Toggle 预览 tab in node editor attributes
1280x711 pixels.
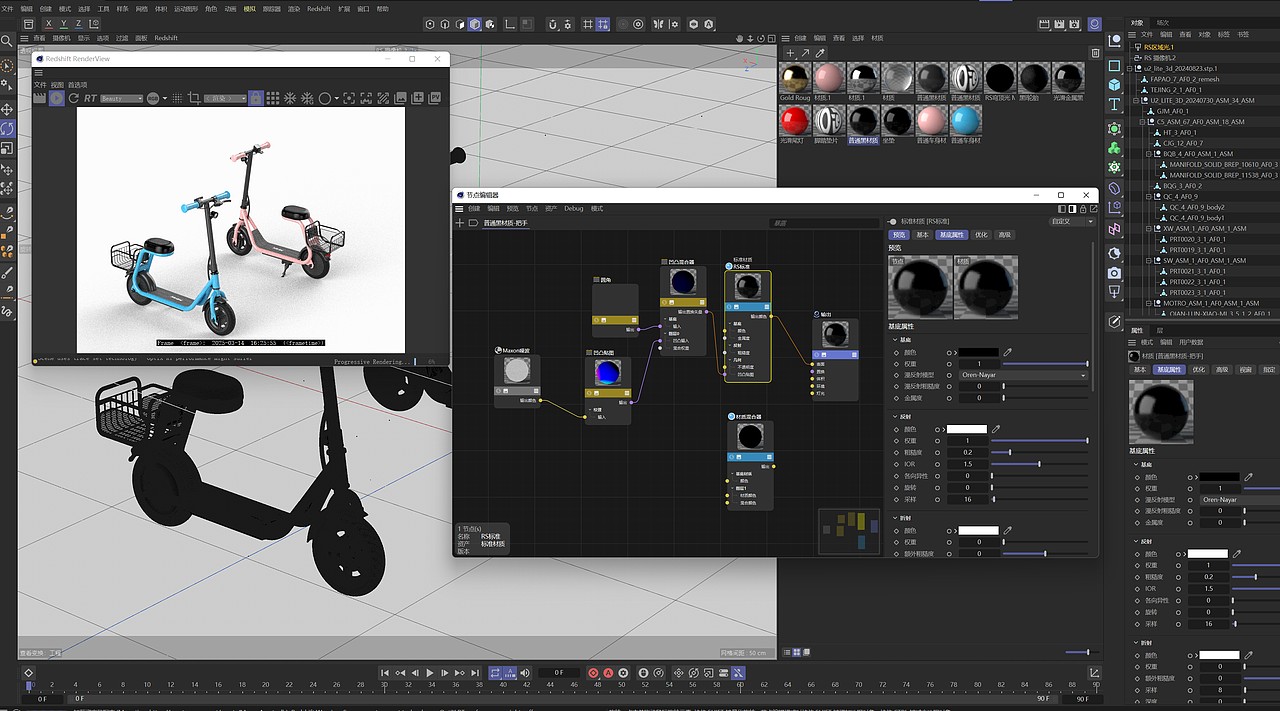898,235
